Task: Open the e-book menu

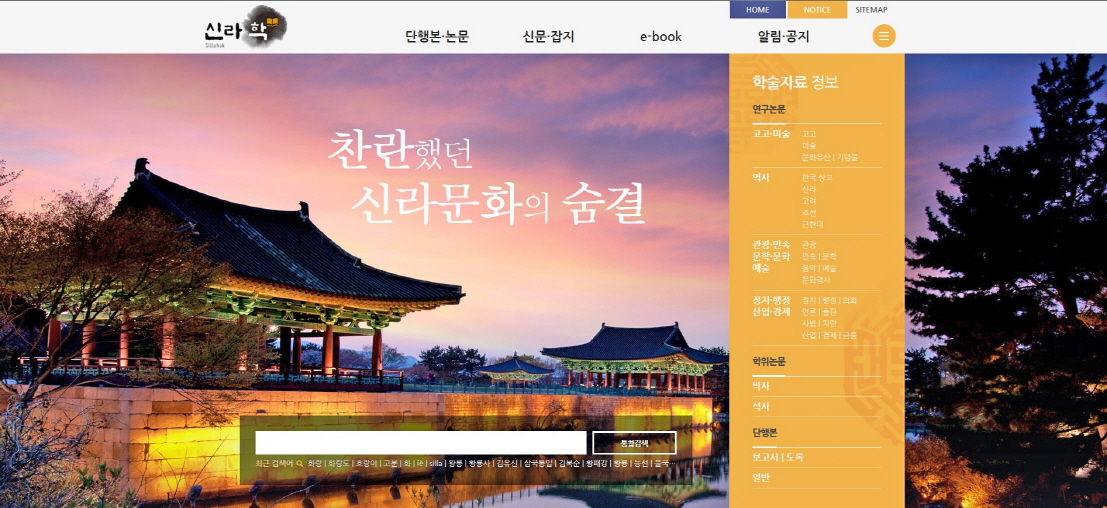Action: coord(661,37)
